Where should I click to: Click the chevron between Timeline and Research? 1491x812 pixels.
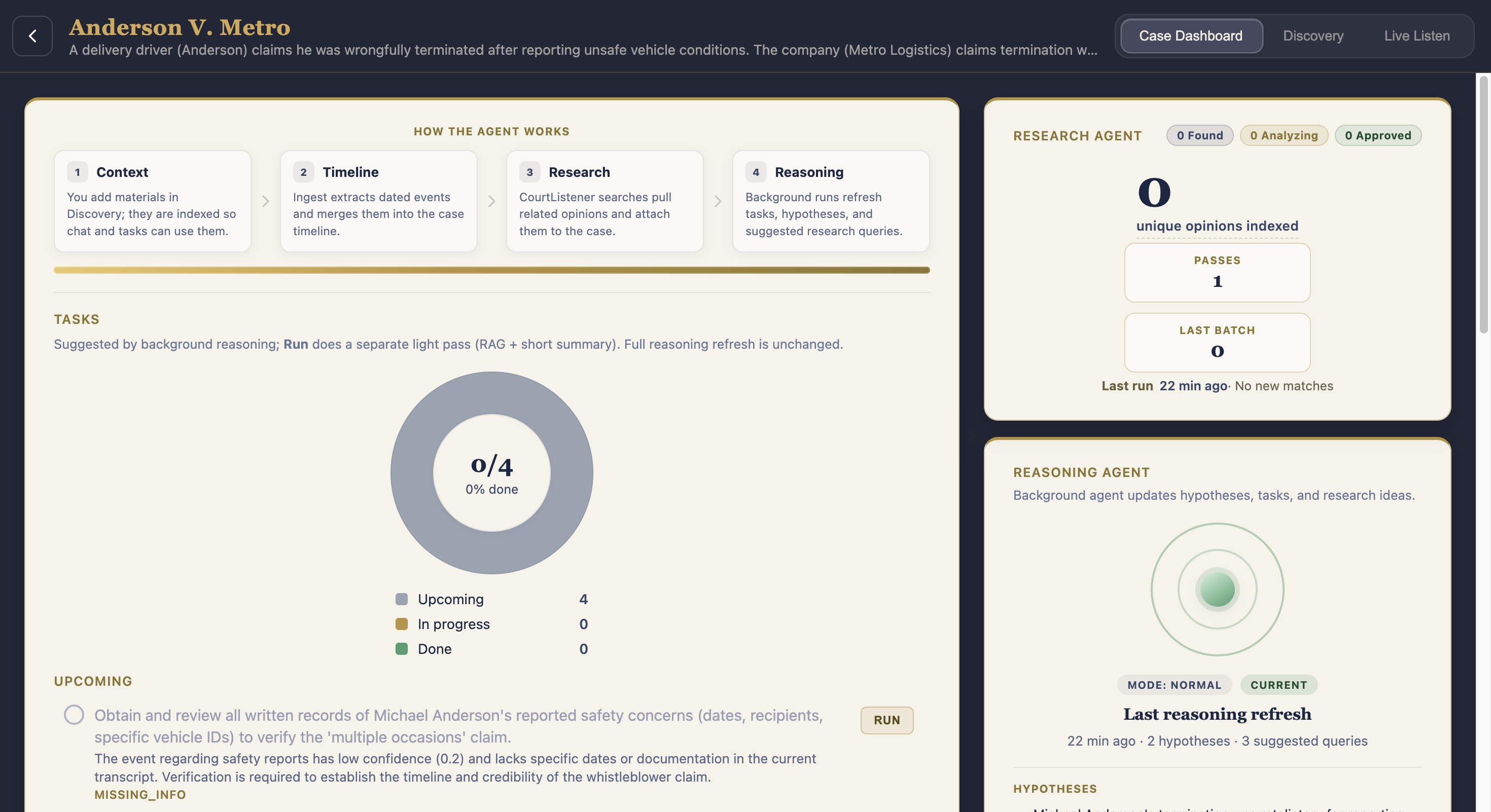(491, 201)
